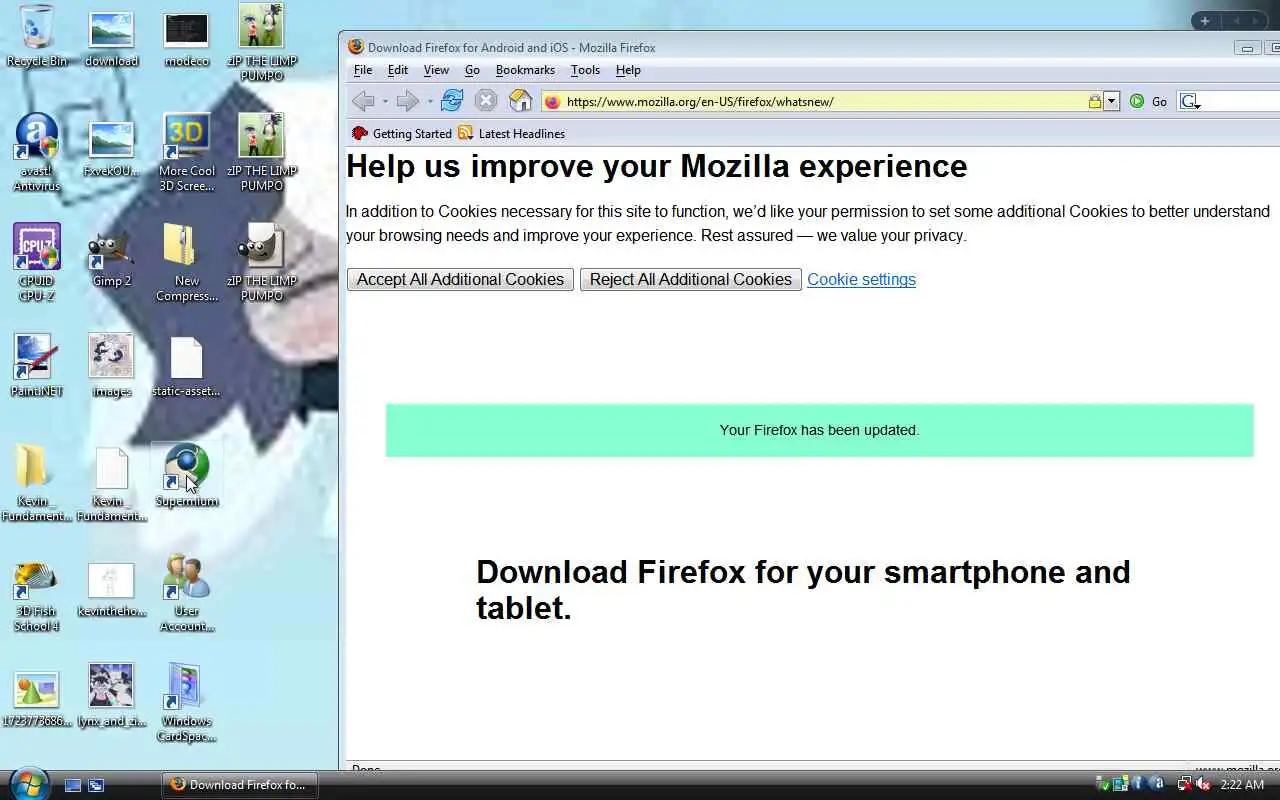Click Reject All Additional Cookies button

point(690,279)
